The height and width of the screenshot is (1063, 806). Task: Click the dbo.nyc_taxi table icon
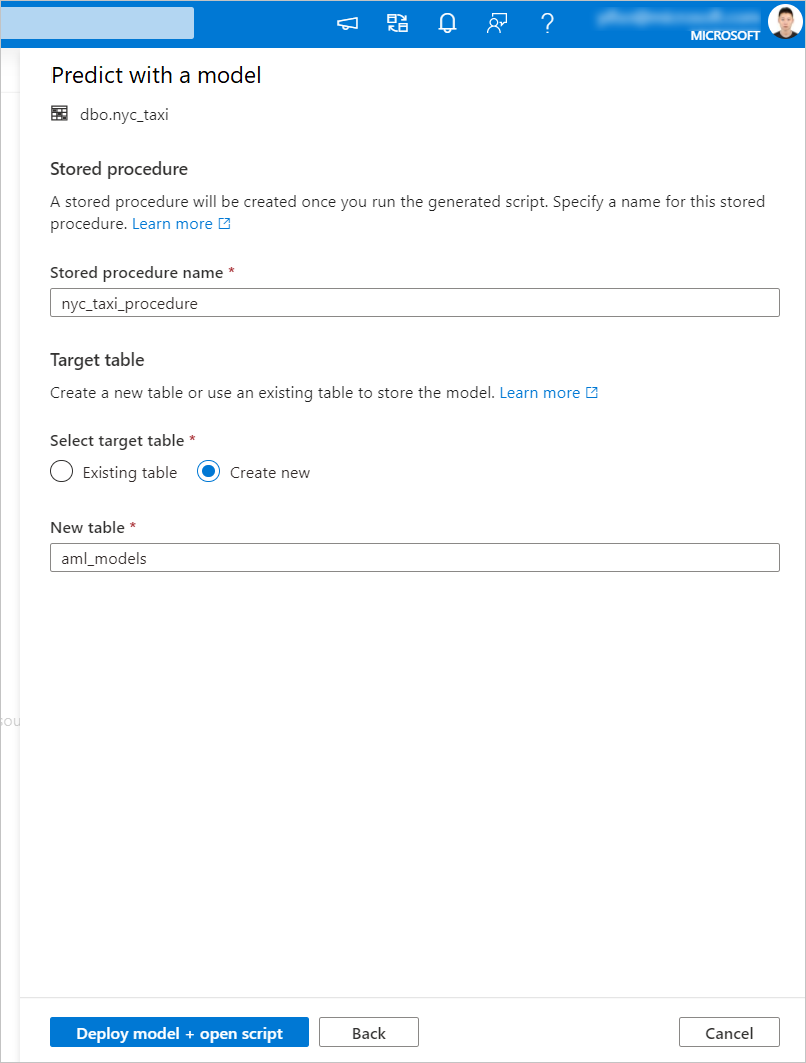60,114
